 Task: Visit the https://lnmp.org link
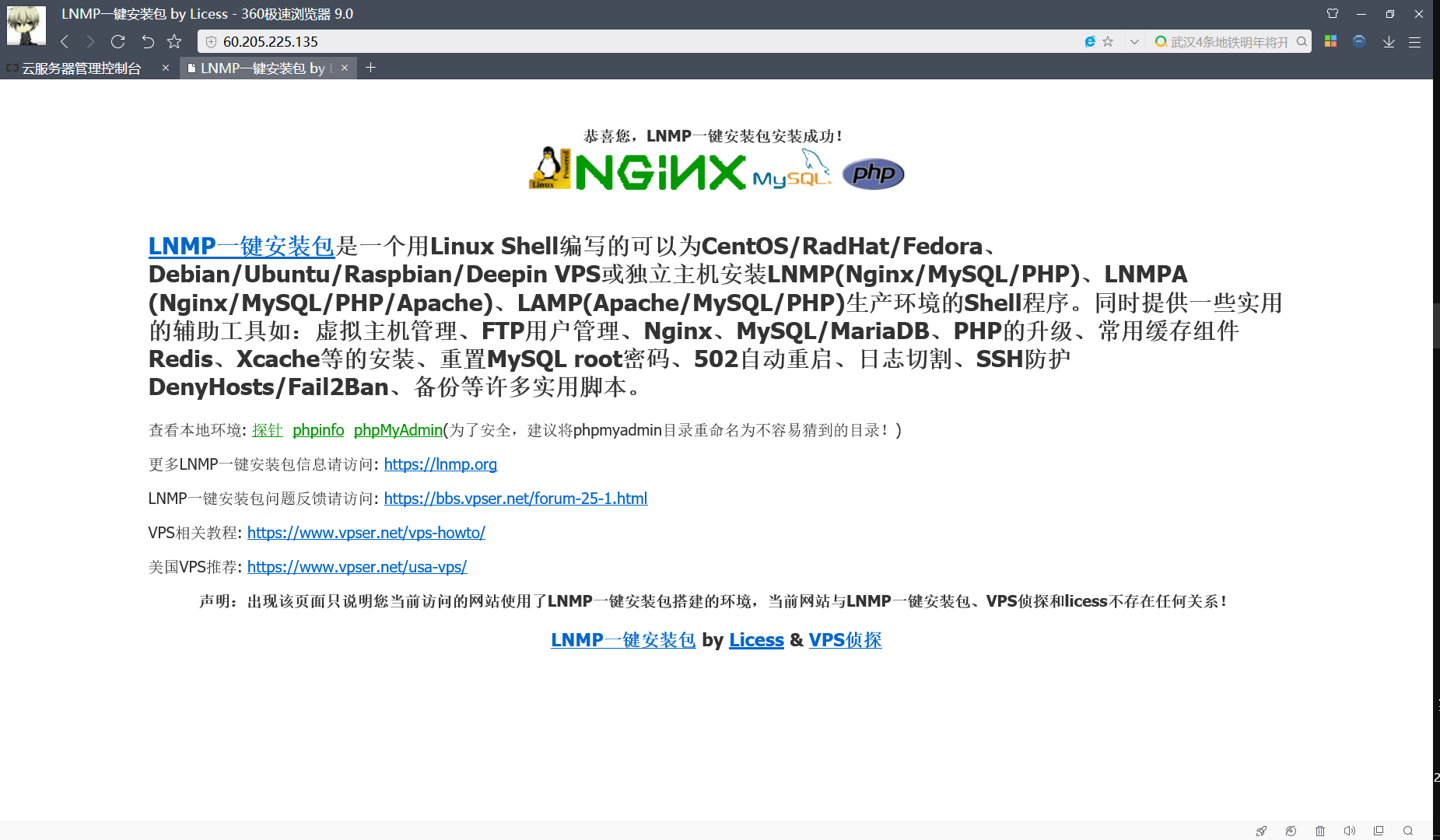tap(440, 464)
